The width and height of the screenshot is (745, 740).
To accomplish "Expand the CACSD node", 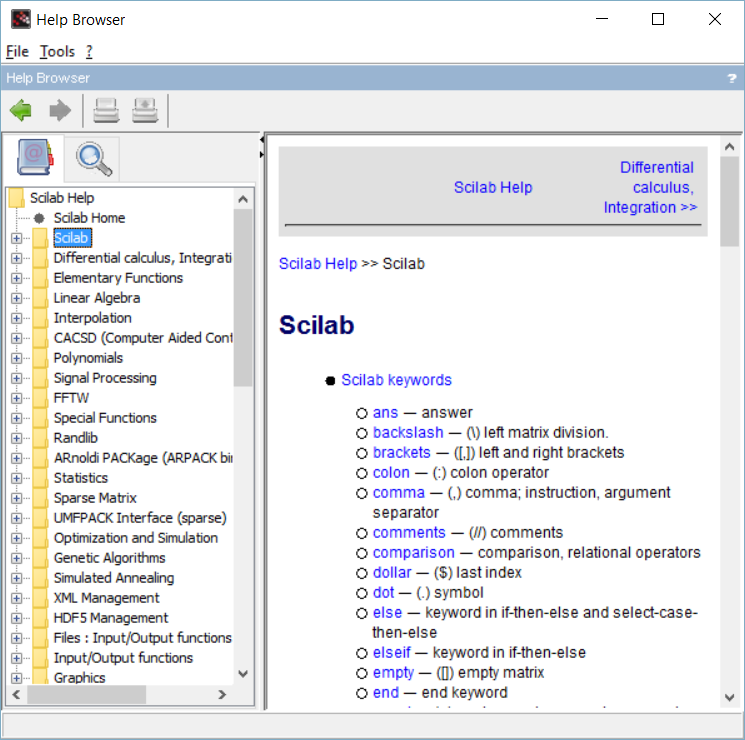I will pyautogui.click(x=17, y=338).
